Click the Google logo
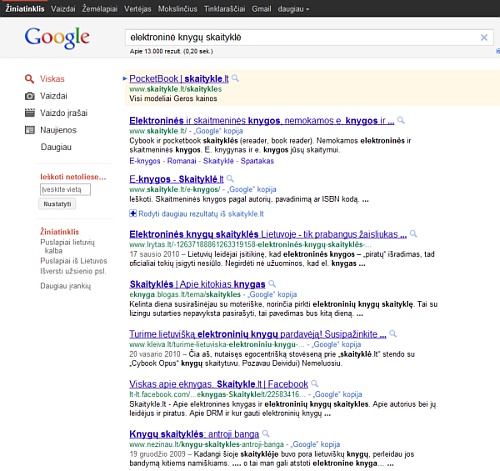The height and width of the screenshot is (471, 500). [57, 38]
